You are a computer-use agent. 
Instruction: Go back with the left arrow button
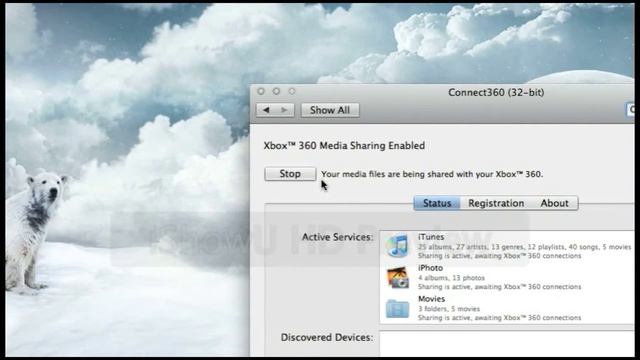point(266,110)
